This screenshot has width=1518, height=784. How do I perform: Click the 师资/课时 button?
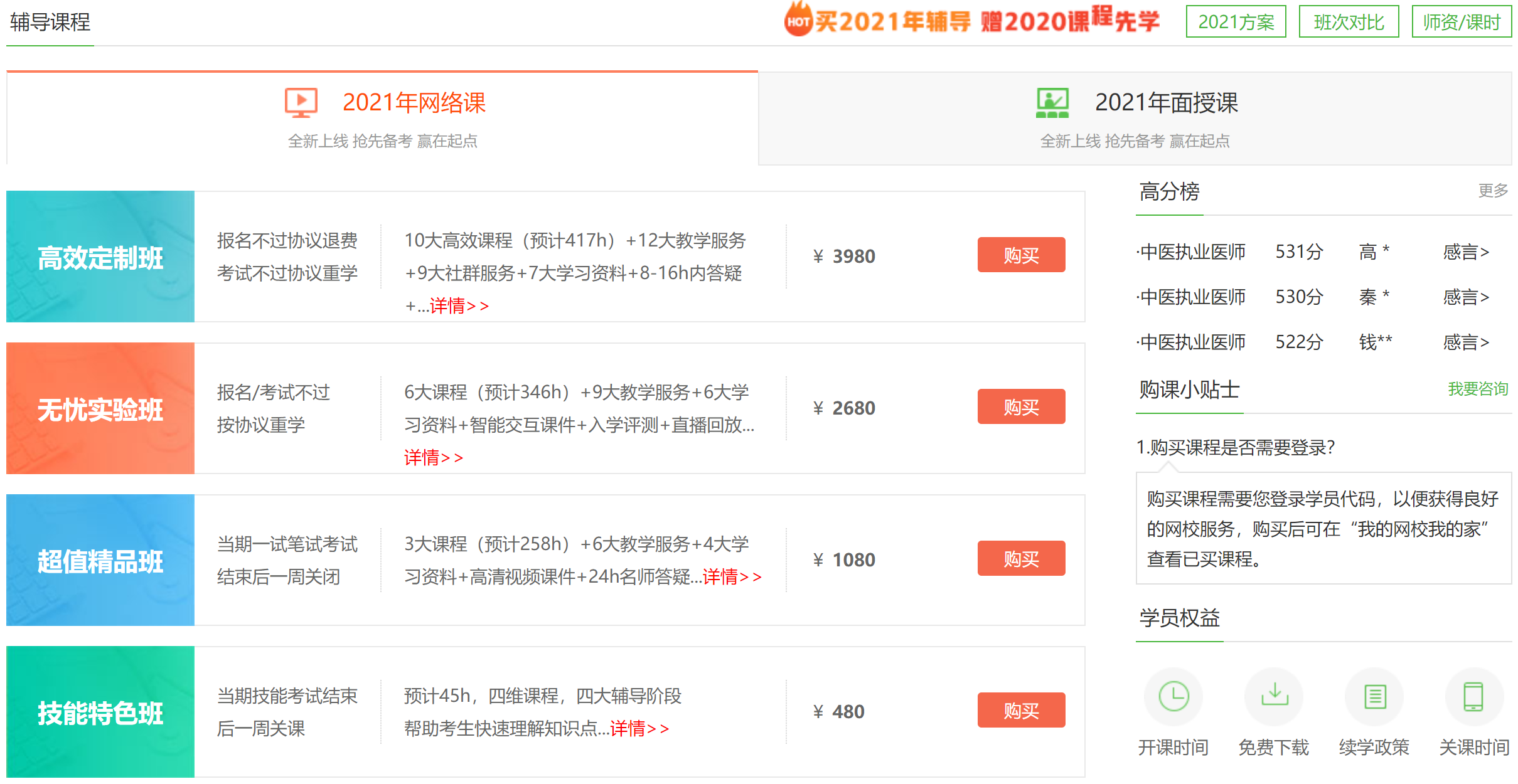pos(1462,22)
